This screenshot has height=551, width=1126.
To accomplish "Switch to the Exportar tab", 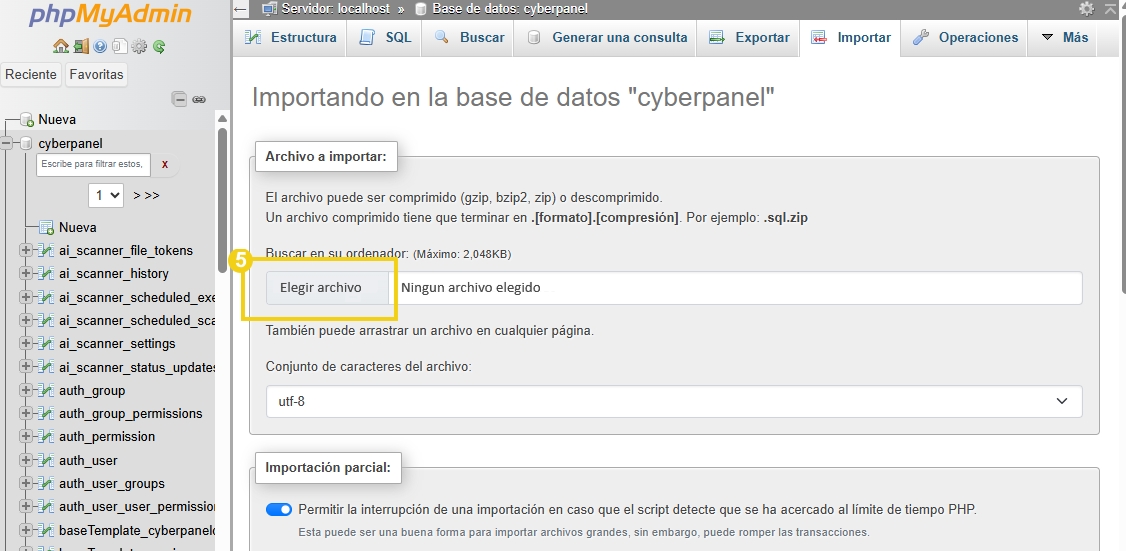I will click(x=748, y=37).
